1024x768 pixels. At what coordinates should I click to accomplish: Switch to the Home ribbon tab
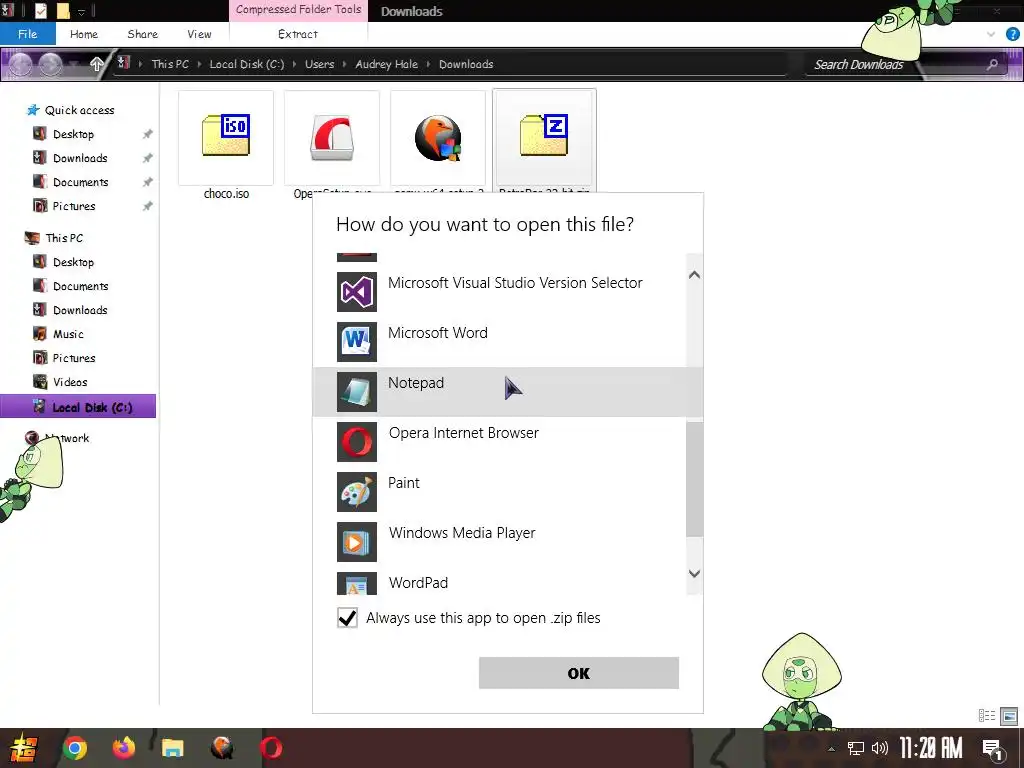[x=84, y=34]
